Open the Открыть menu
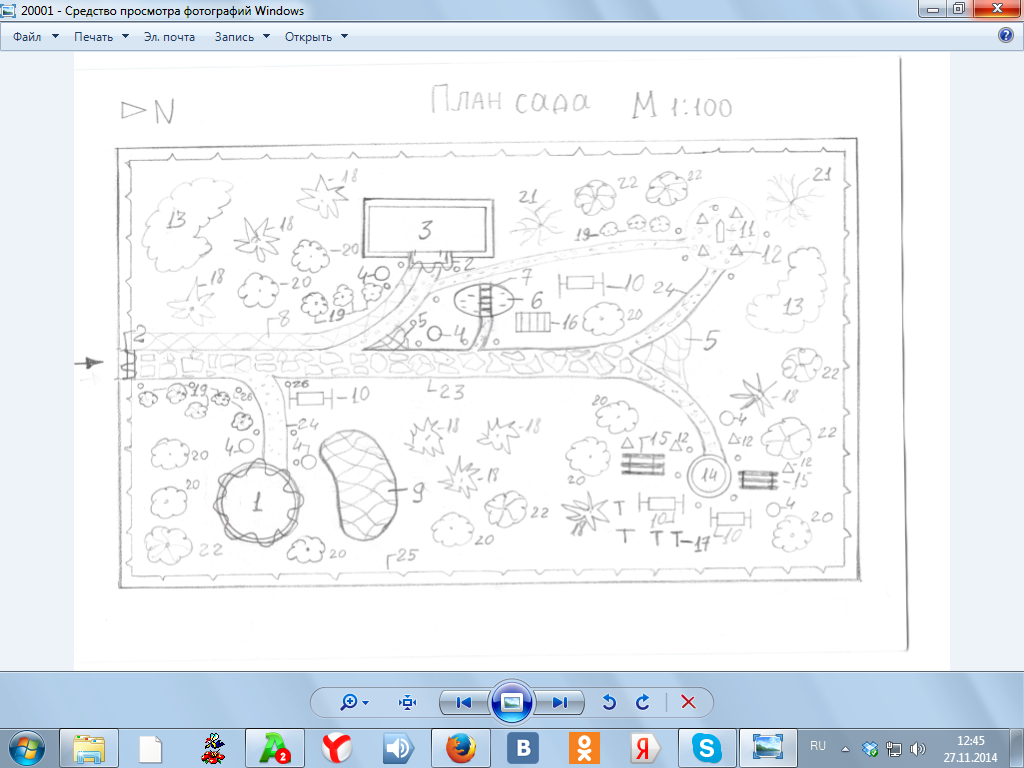 (x=316, y=37)
